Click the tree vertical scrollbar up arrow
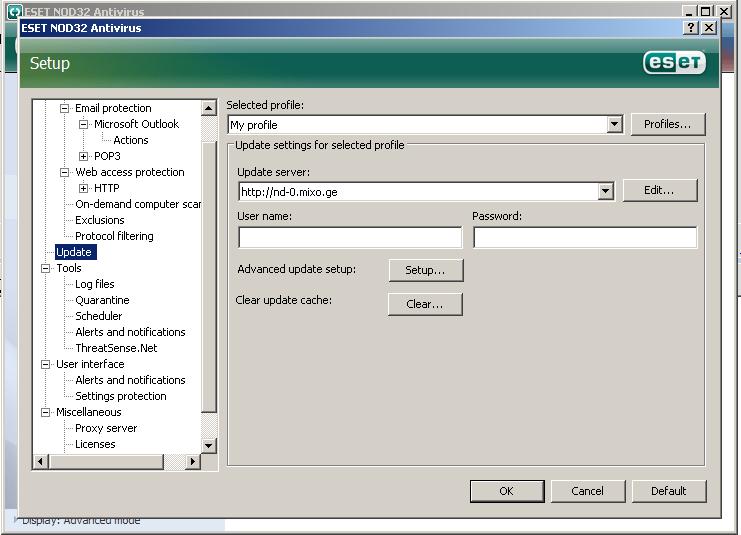The image size is (741, 535). pyautogui.click(x=208, y=108)
